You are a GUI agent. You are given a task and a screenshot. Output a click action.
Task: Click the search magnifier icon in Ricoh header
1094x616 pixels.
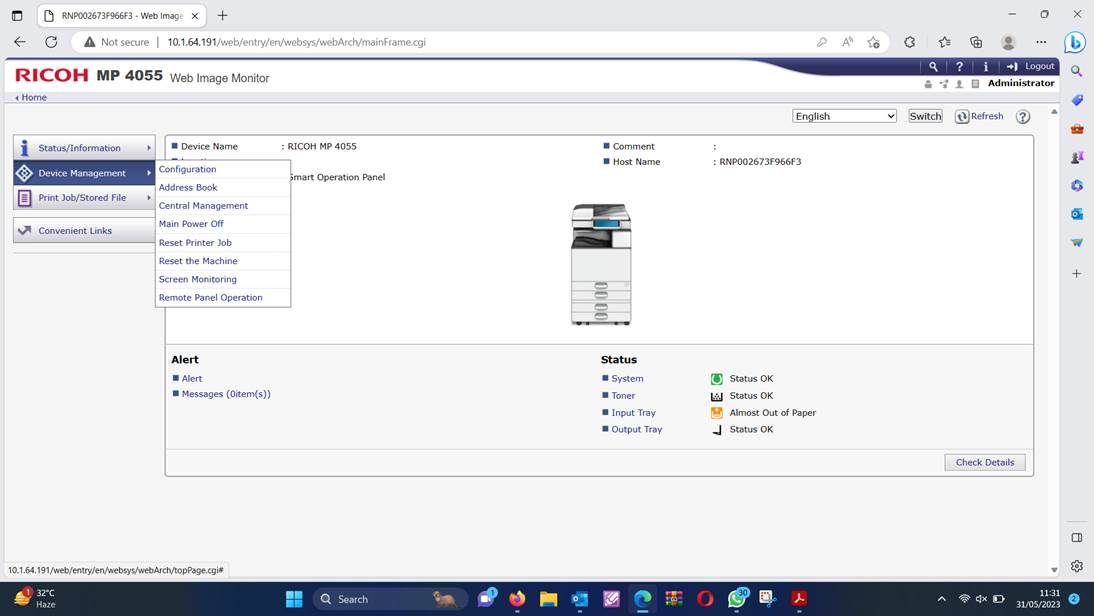(x=933, y=66)
